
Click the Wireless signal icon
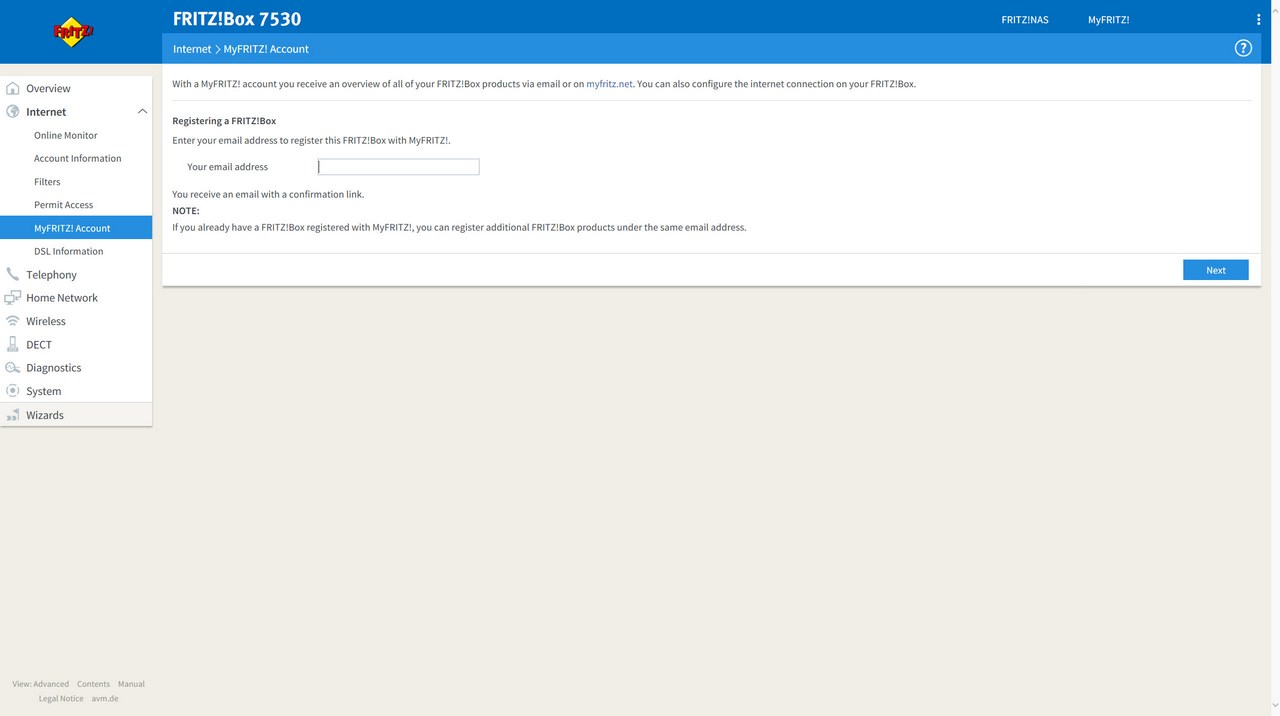[x=12, y=321]
